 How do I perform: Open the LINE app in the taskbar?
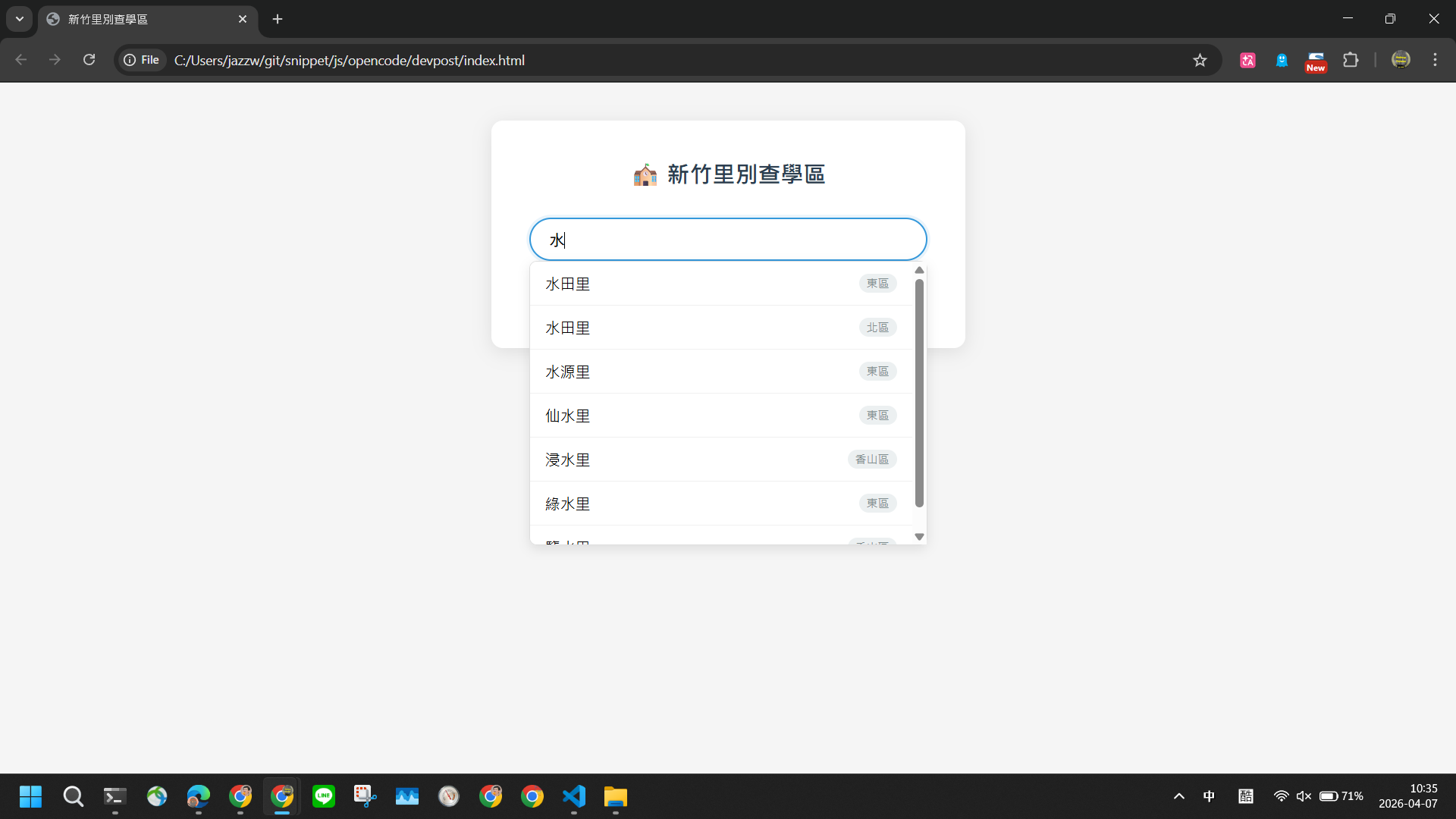pyautogui.click(x=324, y=796)
